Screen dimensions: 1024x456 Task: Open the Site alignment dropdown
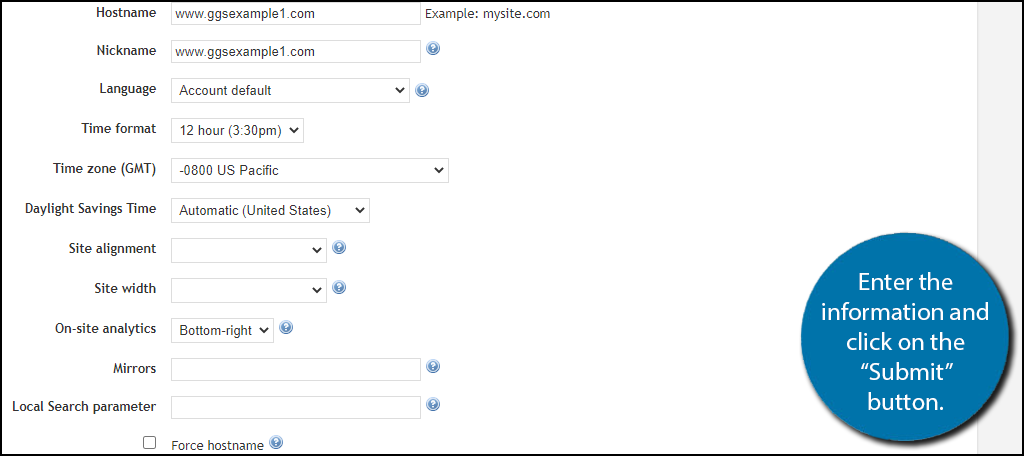click(x=249, y=250)
